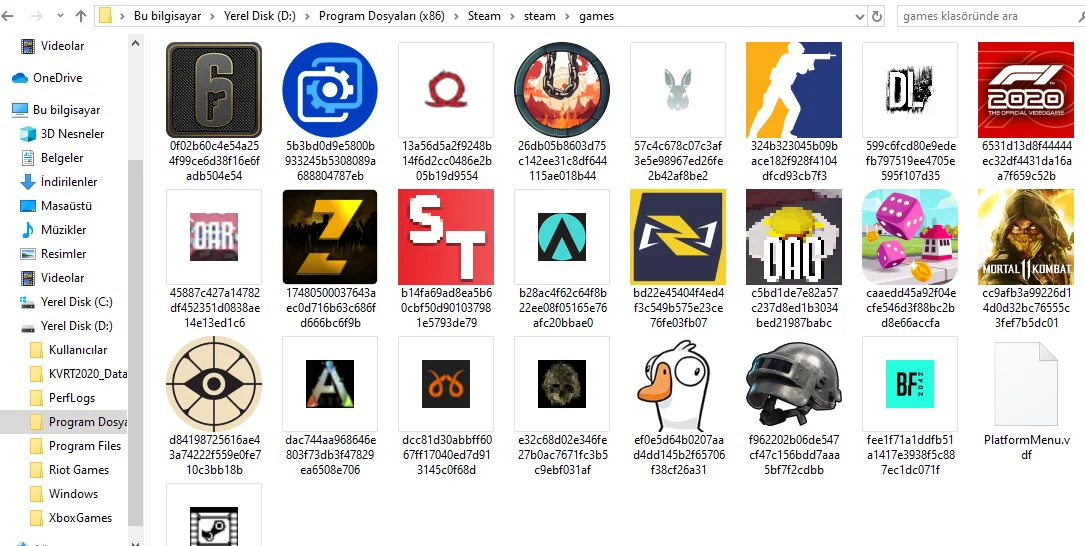The height and width of the screenshot is (546, 1085).
Task: Navigate to Program Dosyaları (x86) breadcrumb
Action: point(381,16)
